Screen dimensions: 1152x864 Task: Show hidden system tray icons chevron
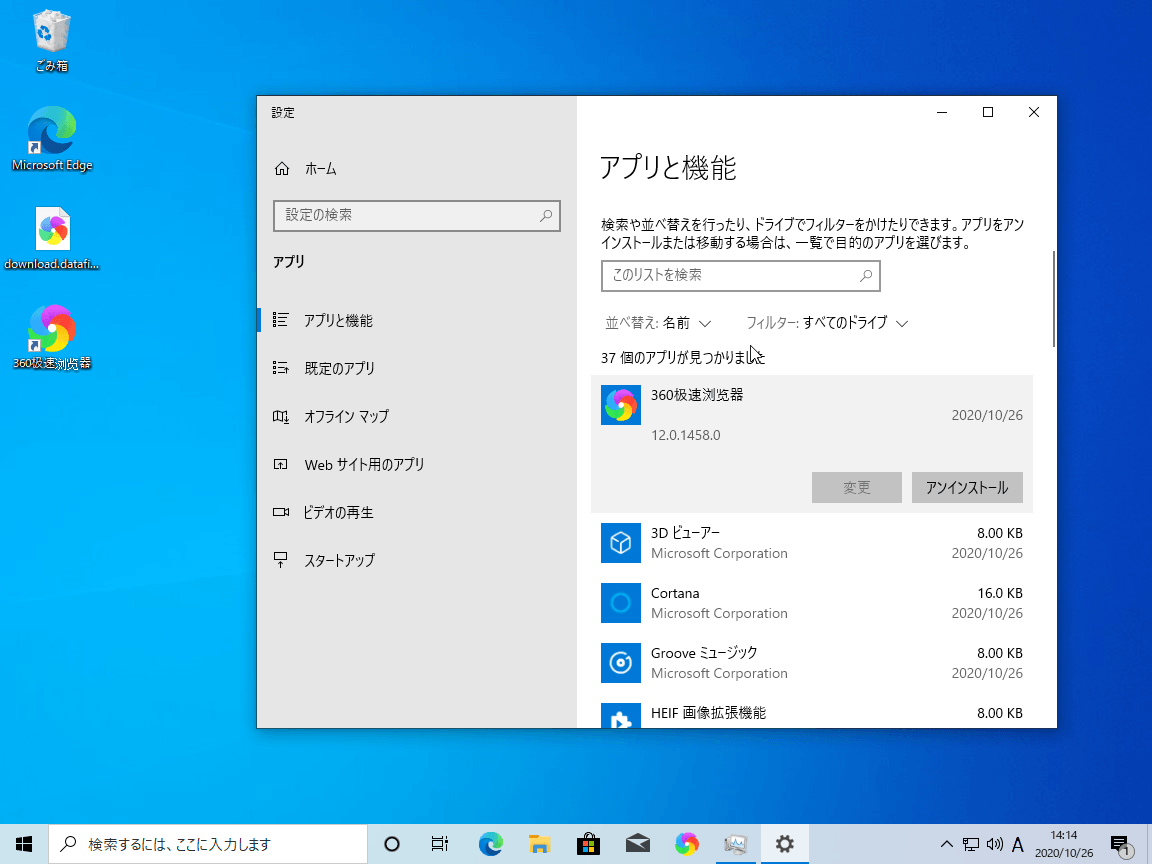tap(947, 844)
